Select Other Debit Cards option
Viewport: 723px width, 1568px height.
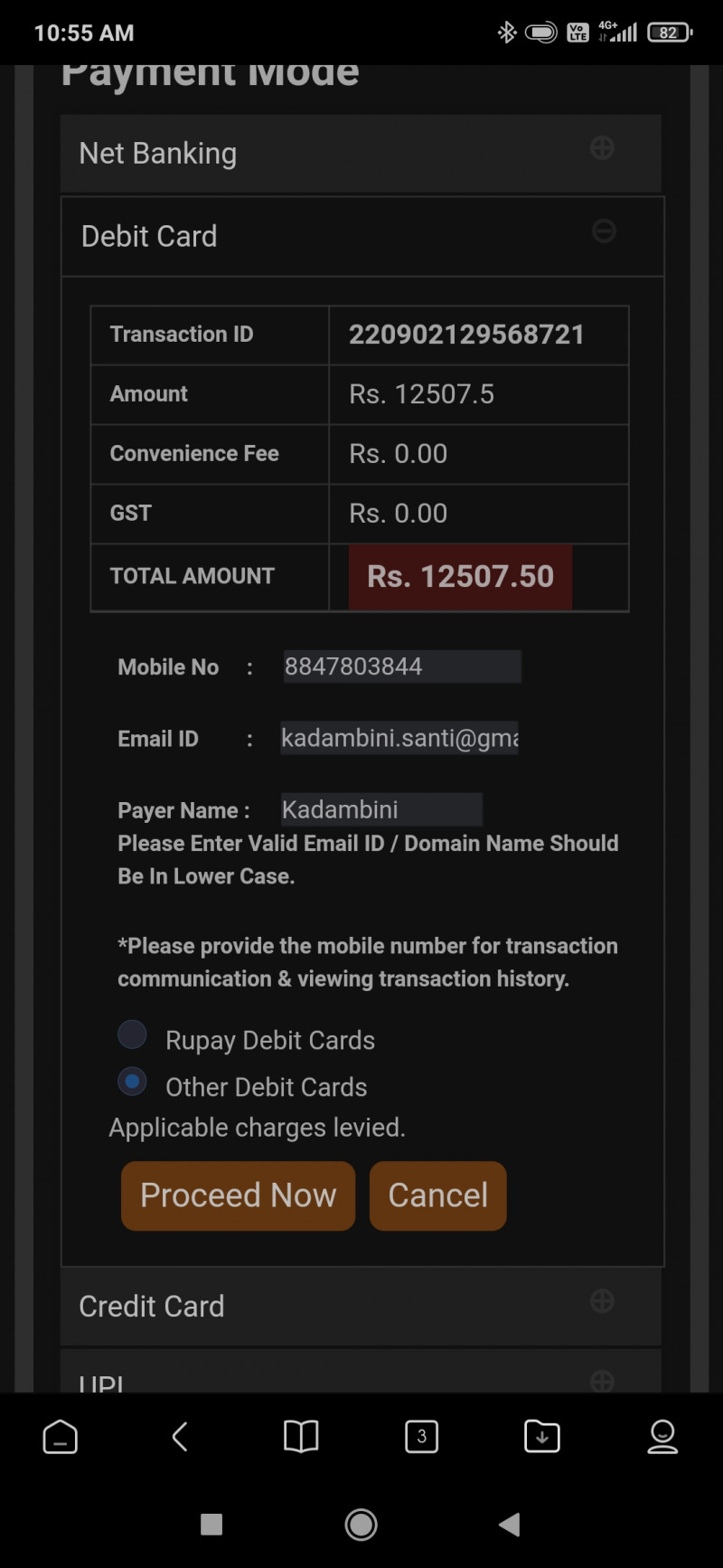pos(133,1082)
